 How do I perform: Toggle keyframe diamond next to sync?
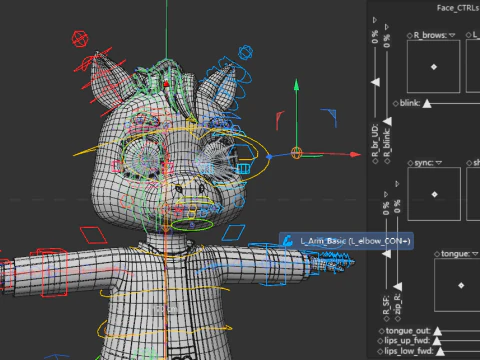tap(410, 163)
